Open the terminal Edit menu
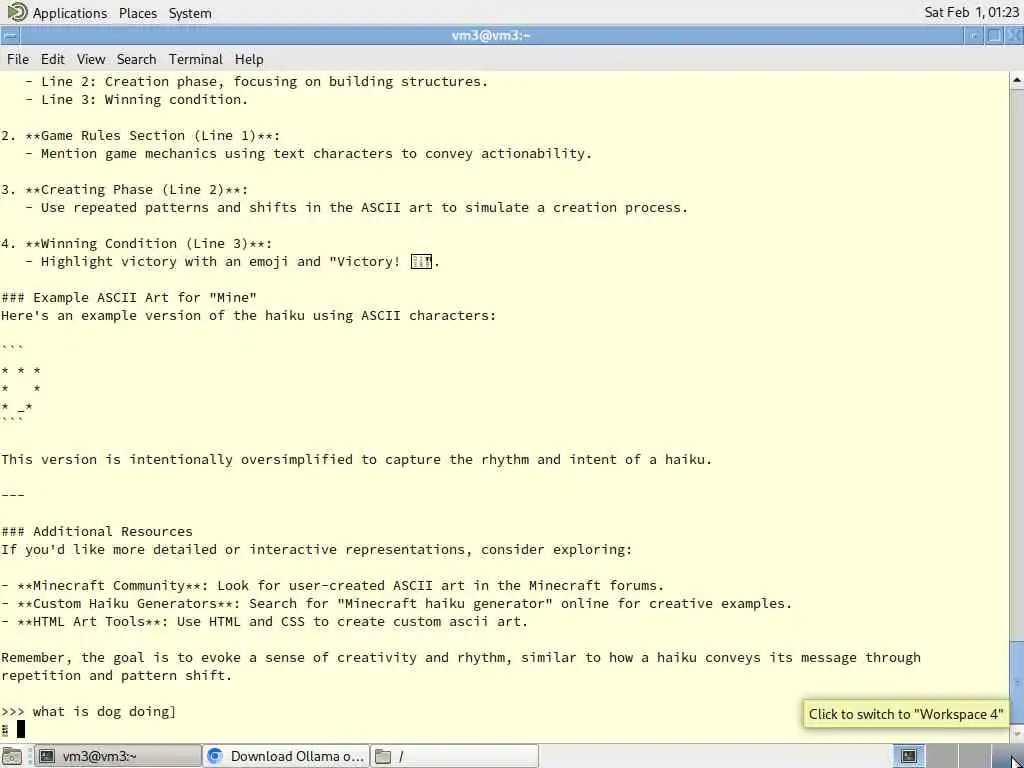The width and height of the screenshot is (1024, 768). pos(52,59)
